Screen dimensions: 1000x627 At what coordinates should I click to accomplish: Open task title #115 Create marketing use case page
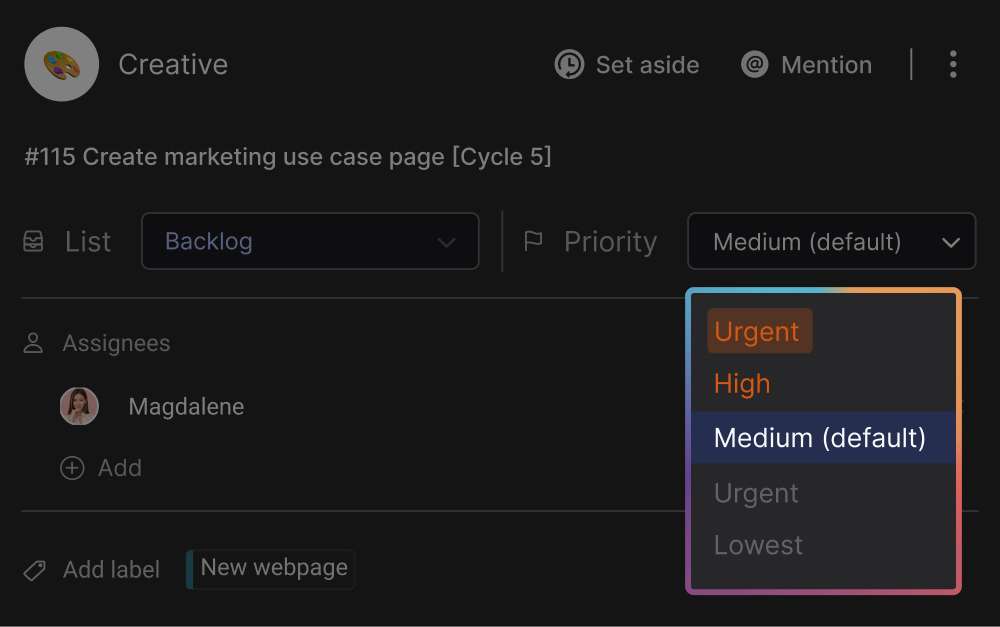coord(288,157)
